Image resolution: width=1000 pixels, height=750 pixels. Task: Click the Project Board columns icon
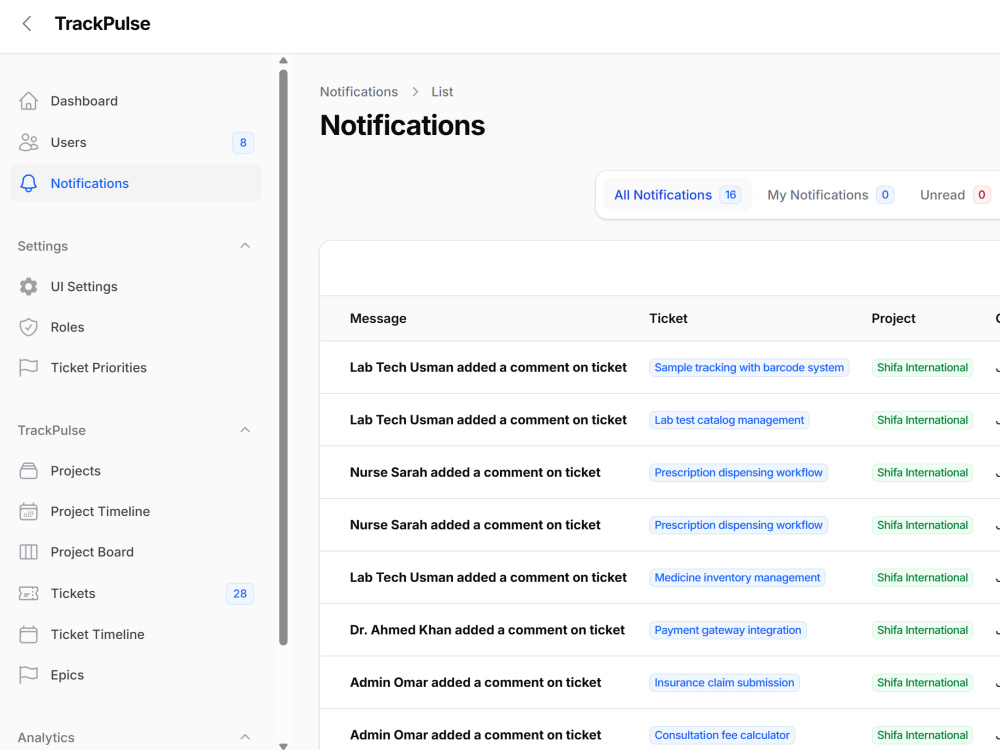tap(28, 552)
